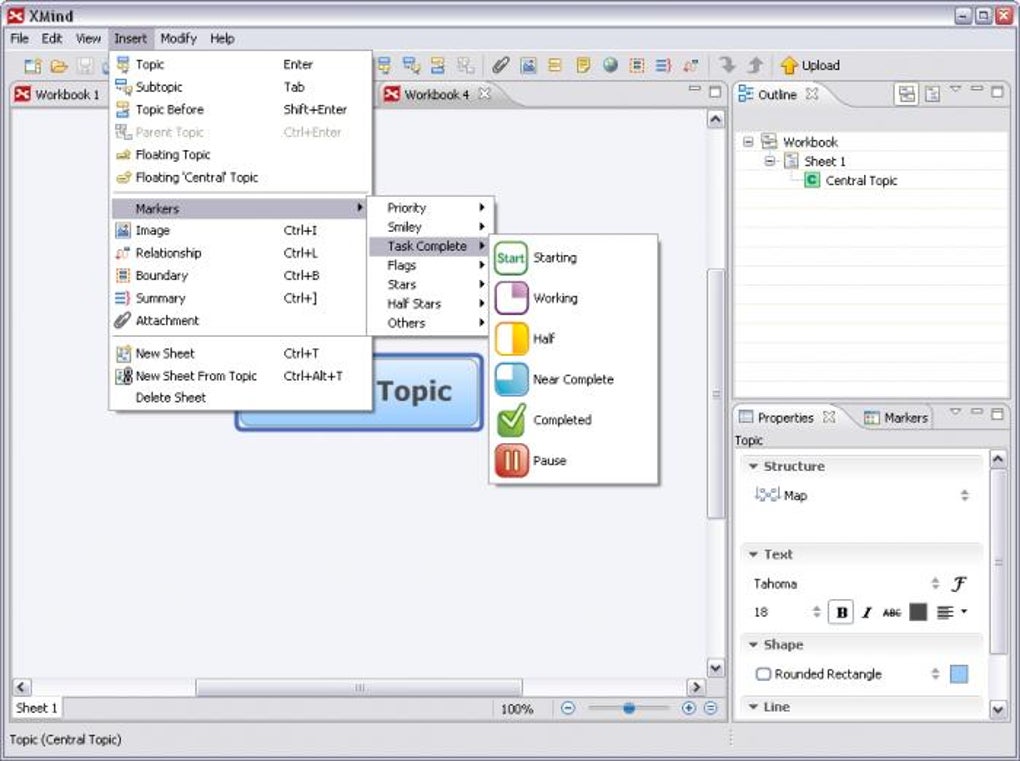The image size is (1020, 761).
Task: Click the canvas scroll-down arrow
Action: click(x=716, y=668)
